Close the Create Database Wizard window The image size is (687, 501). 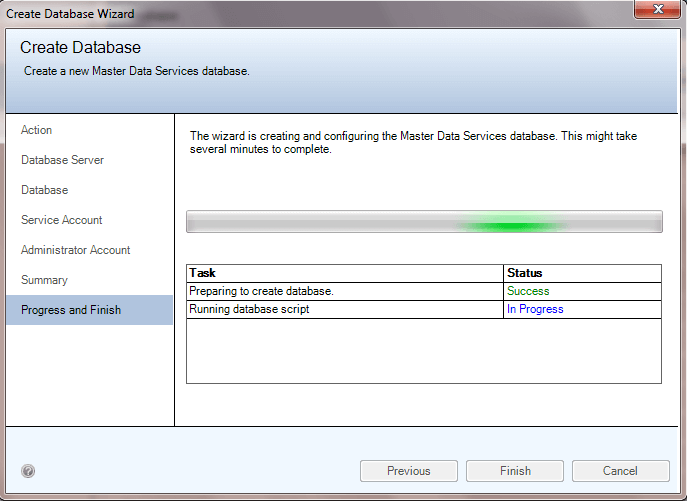point(658,9)
